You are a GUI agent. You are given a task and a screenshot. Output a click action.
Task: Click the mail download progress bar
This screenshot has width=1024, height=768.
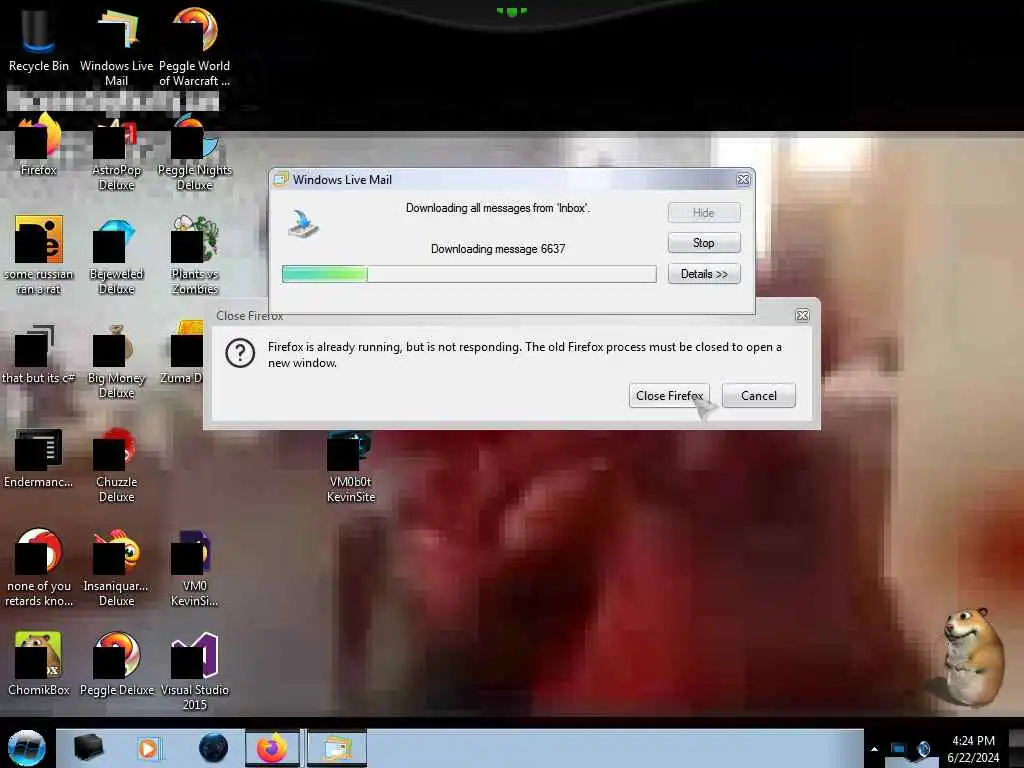pyautogui.click(x=469, y=274)
